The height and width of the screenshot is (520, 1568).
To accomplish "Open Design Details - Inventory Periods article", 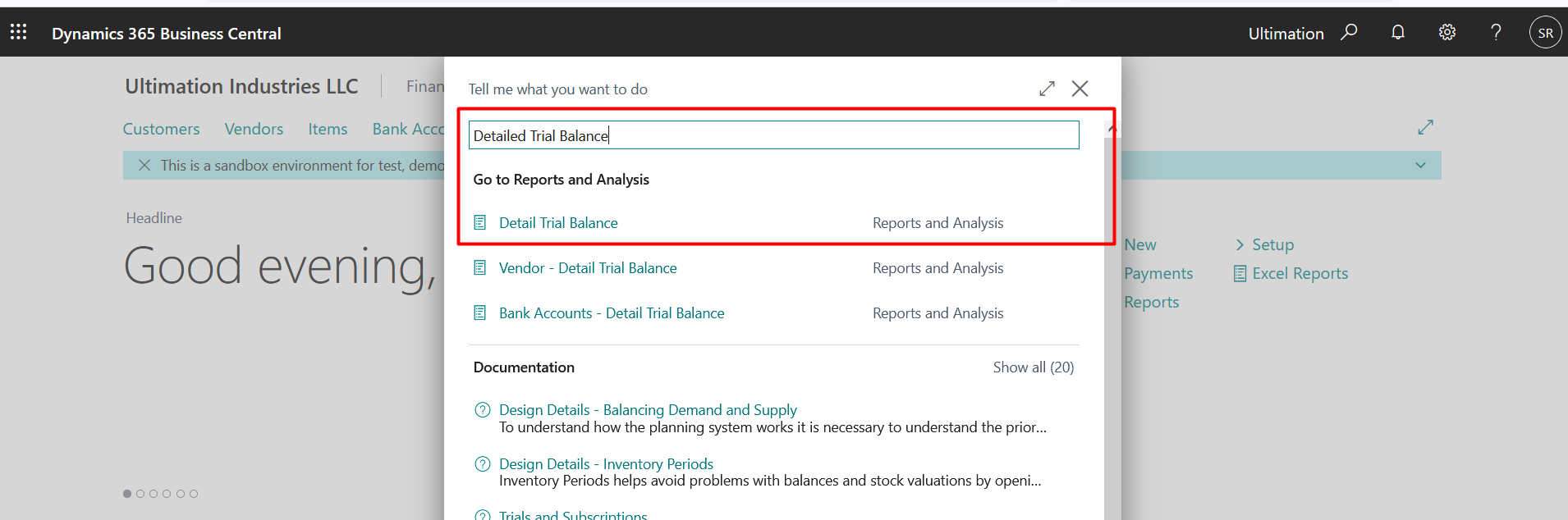I will pyautogui.click(x=606, y=463).
